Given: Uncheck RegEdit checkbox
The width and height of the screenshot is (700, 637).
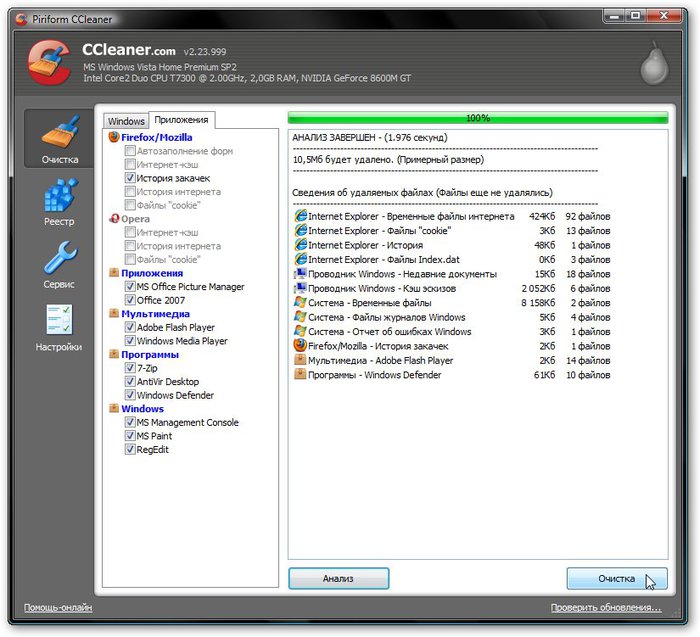Looking at the screenshot, I should (130, 449).
